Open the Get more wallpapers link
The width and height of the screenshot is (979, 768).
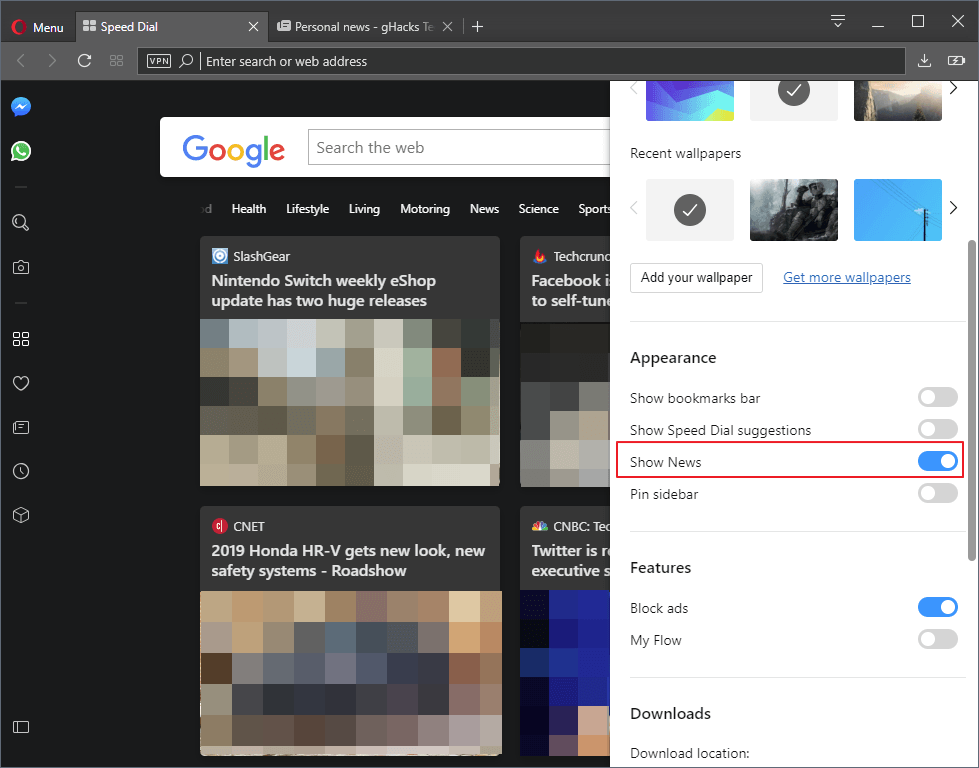847,277
